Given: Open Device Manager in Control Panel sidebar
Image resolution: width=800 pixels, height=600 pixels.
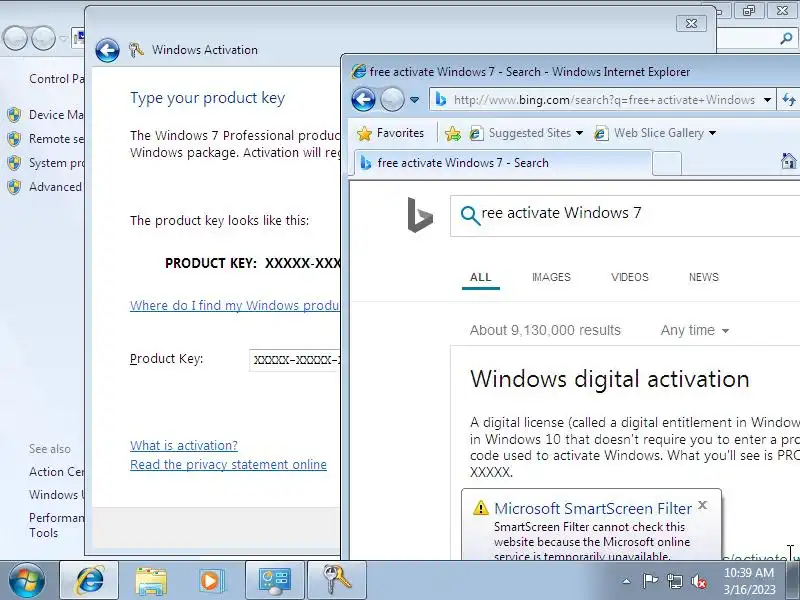Looking at the screenshot, I should 56,115.
